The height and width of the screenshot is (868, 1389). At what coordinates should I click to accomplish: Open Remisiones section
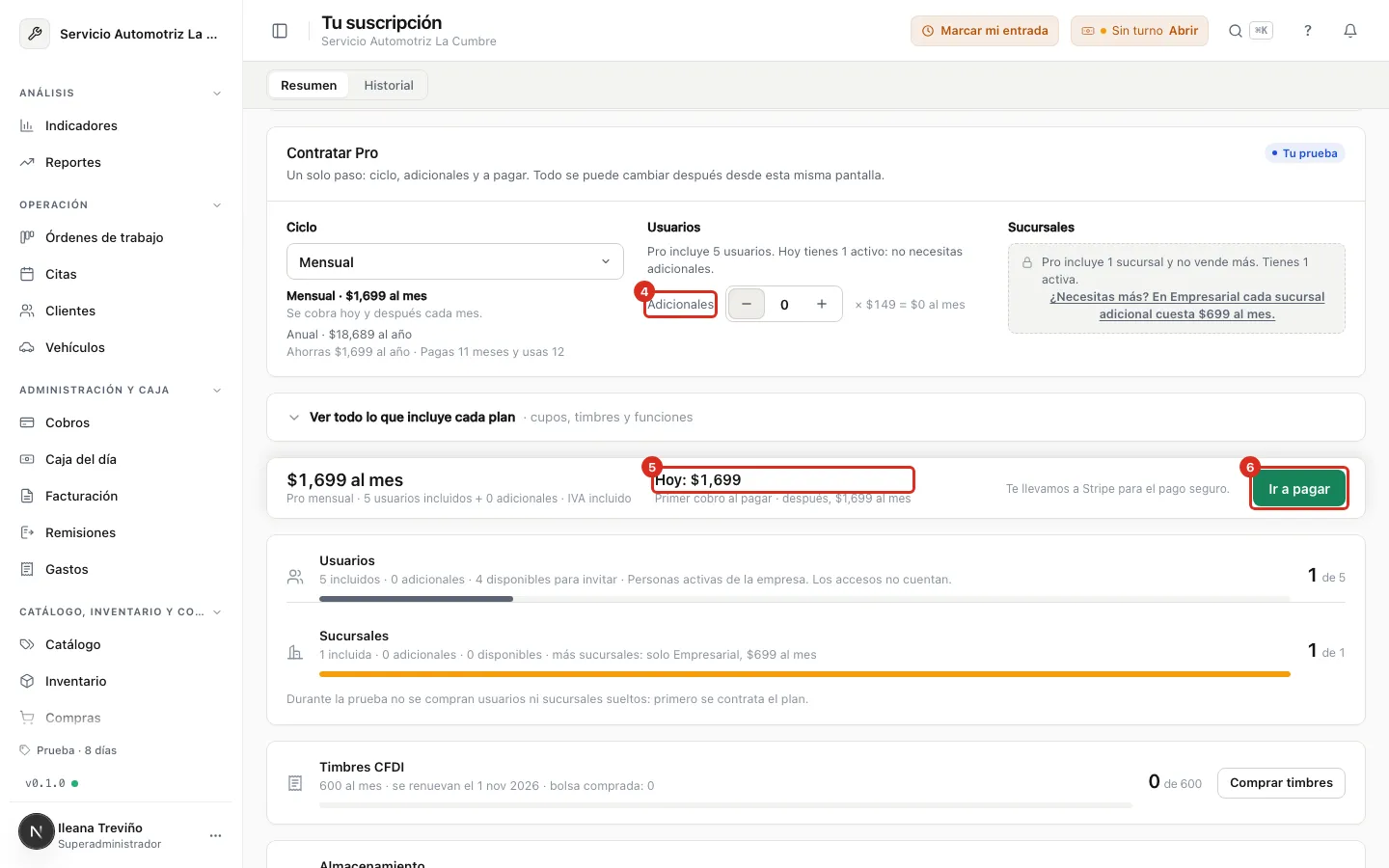coord(121,532)
